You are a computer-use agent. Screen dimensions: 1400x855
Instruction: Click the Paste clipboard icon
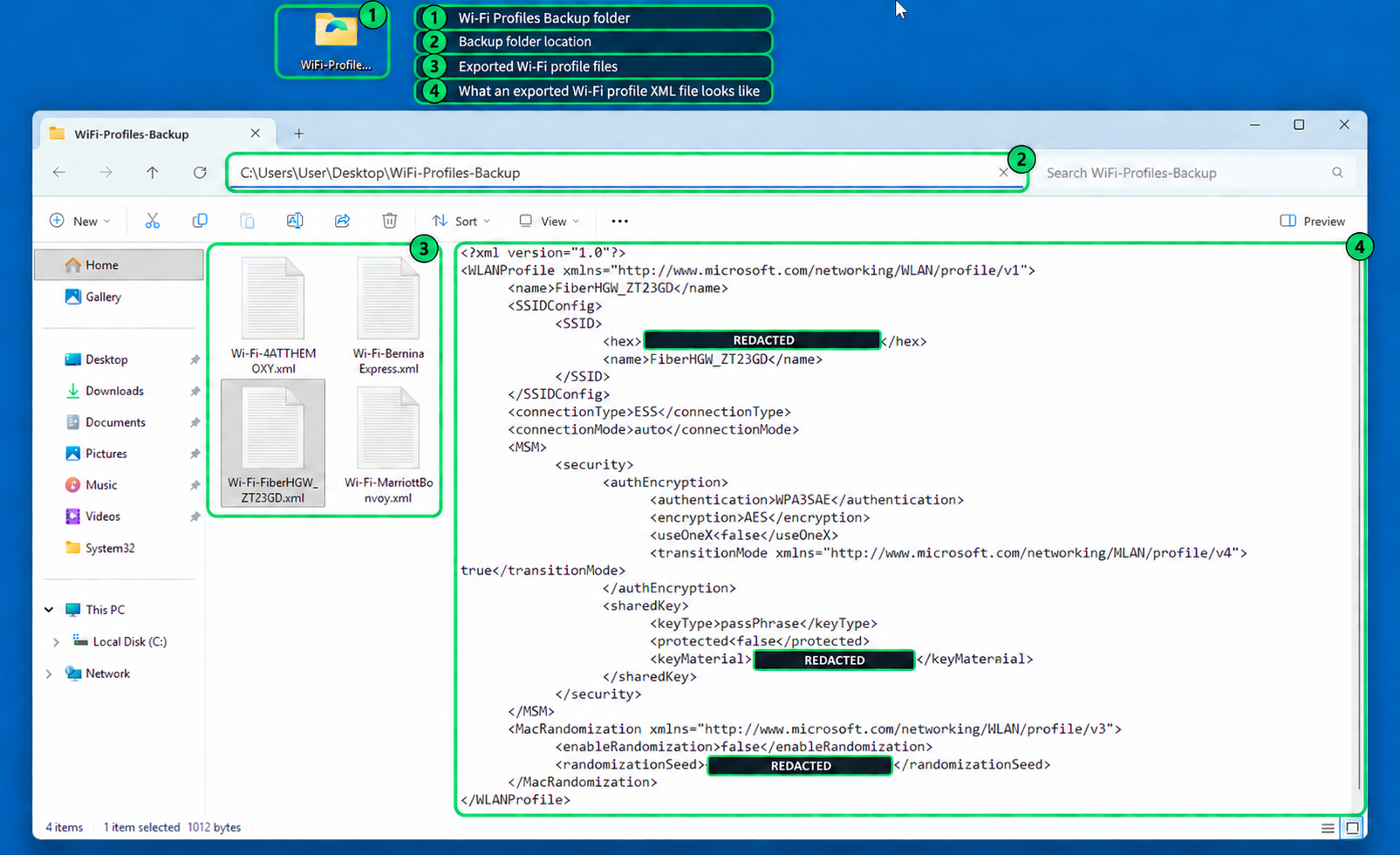[247, 221]
